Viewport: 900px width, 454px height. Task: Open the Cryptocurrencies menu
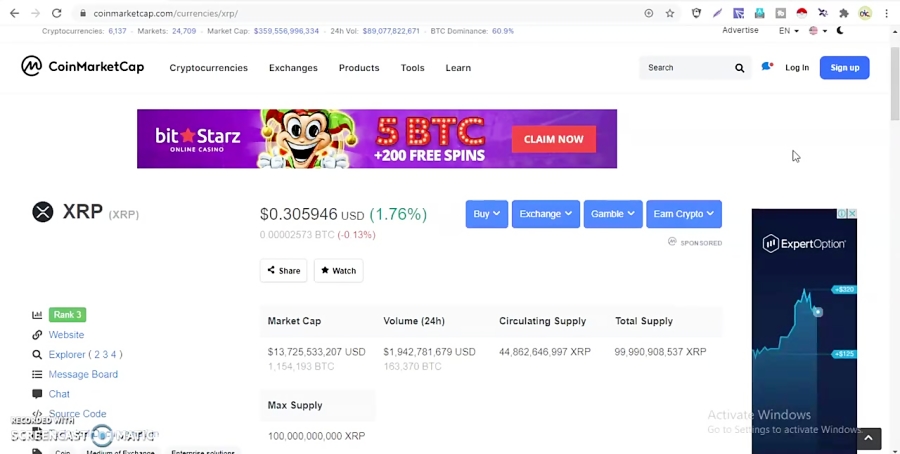click(208, 68)
